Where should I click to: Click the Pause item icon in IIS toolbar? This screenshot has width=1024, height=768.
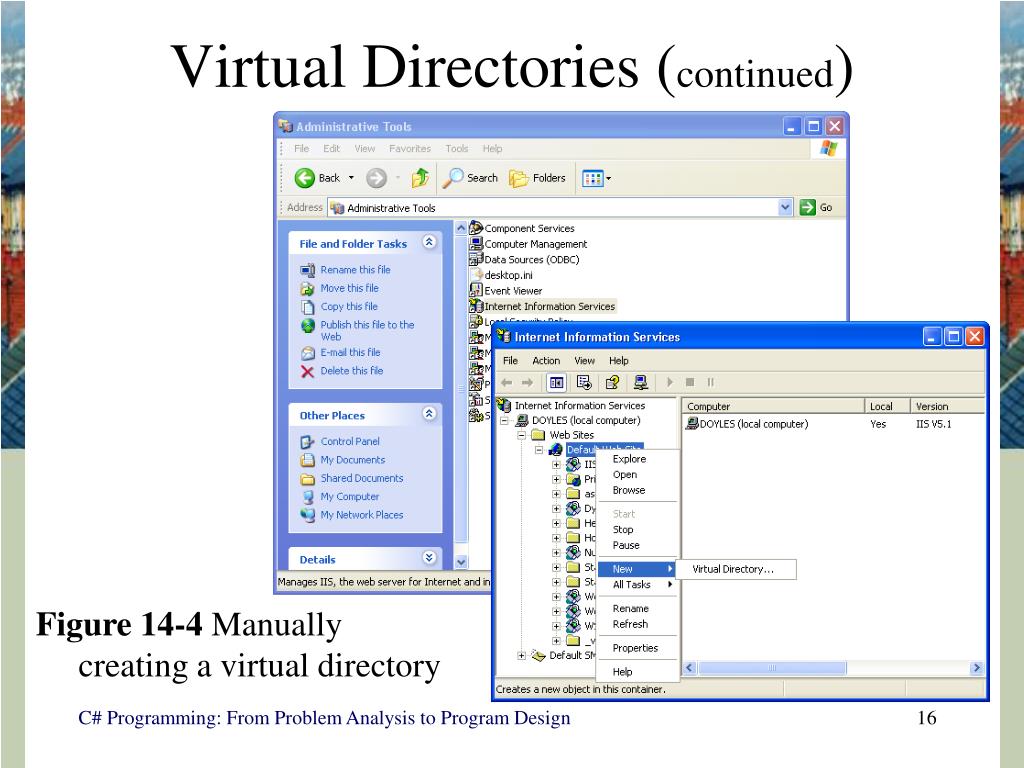click(x=711, y=383)
